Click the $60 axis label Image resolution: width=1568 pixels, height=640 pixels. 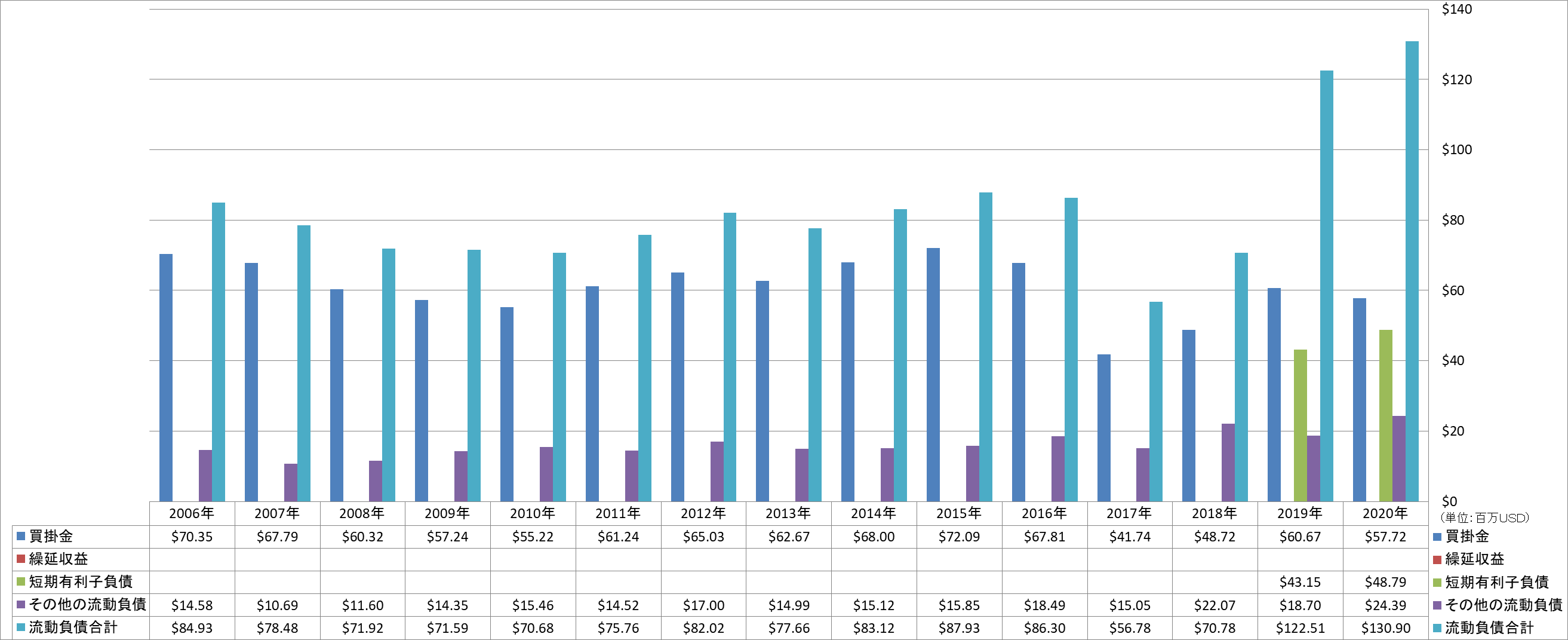tap(1453, 290)
